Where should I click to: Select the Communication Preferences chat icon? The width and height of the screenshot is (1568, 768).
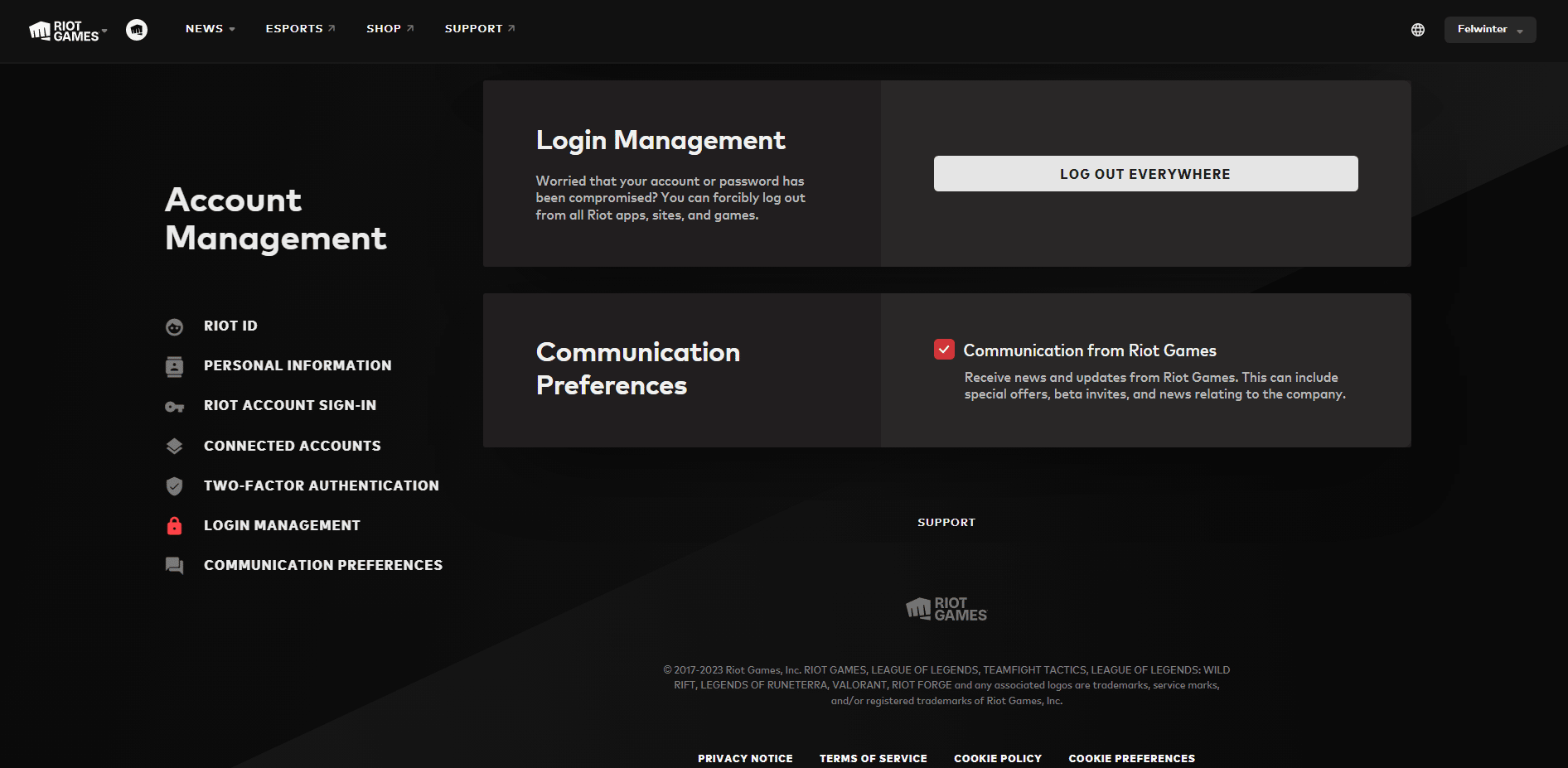coord(174,566)
